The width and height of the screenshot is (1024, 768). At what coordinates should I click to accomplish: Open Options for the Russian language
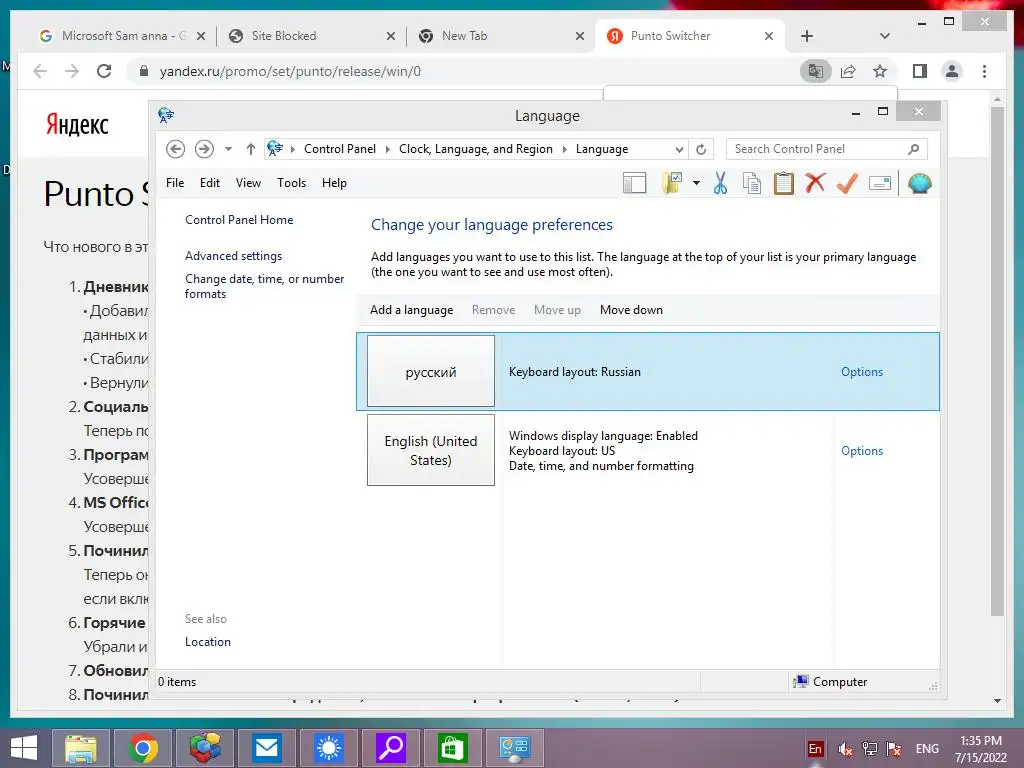click(861, 372)
